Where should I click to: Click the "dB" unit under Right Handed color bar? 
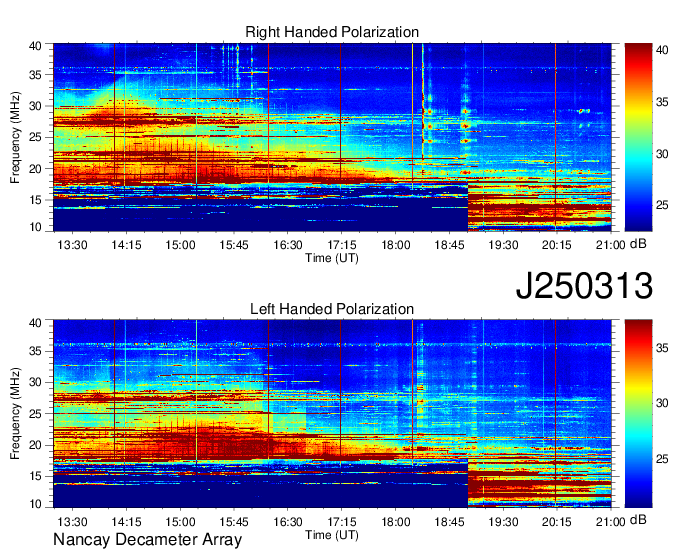click(638, 244)
